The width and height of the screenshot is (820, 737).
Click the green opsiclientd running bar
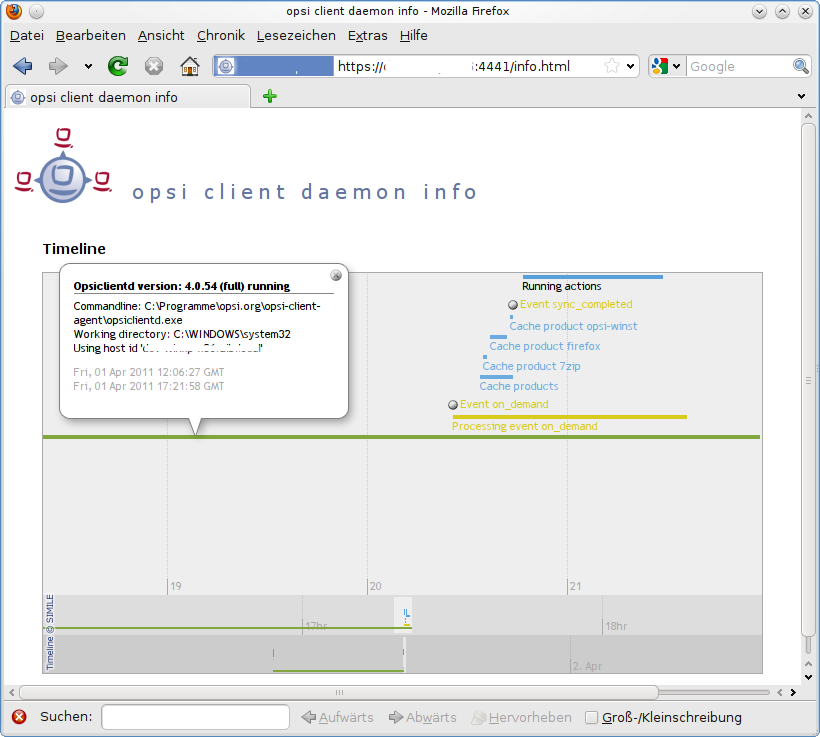[x=401, y=437]
